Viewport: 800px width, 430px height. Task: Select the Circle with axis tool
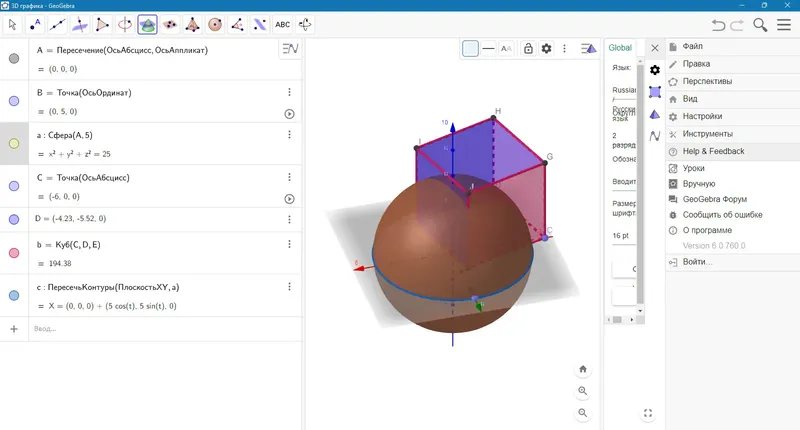click(x=124, y=24)
